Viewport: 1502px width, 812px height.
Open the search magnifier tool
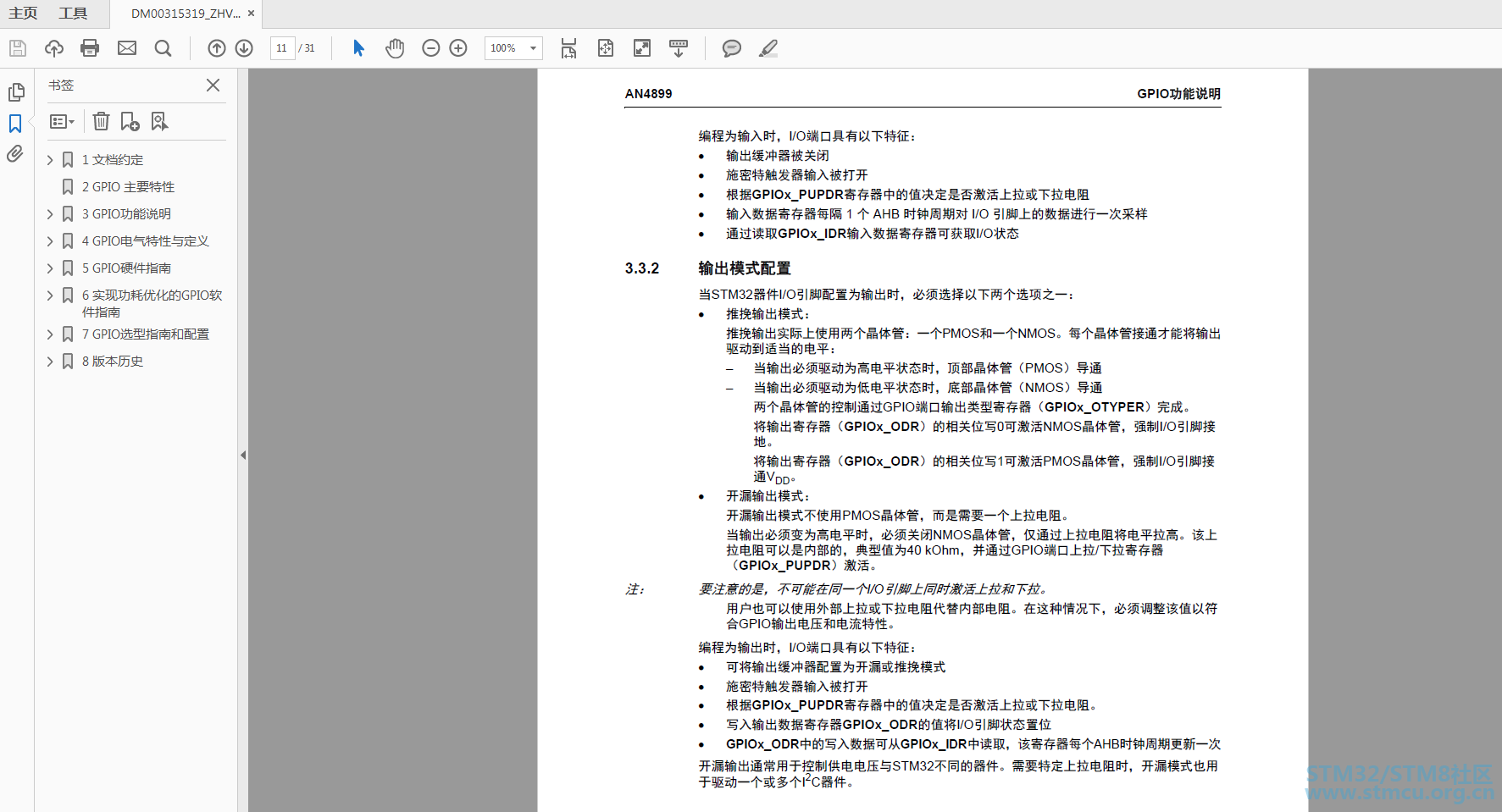tap(163, 48)
